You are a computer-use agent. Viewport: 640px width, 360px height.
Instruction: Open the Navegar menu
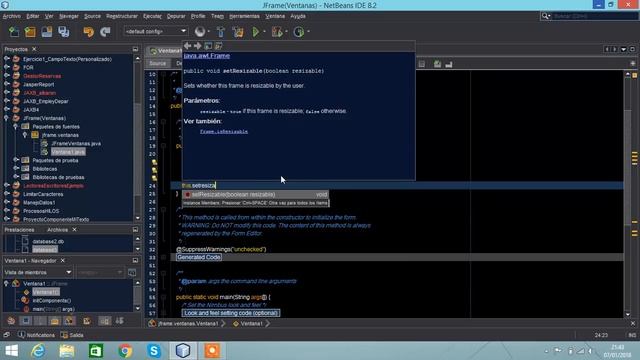tap(69, 16)
